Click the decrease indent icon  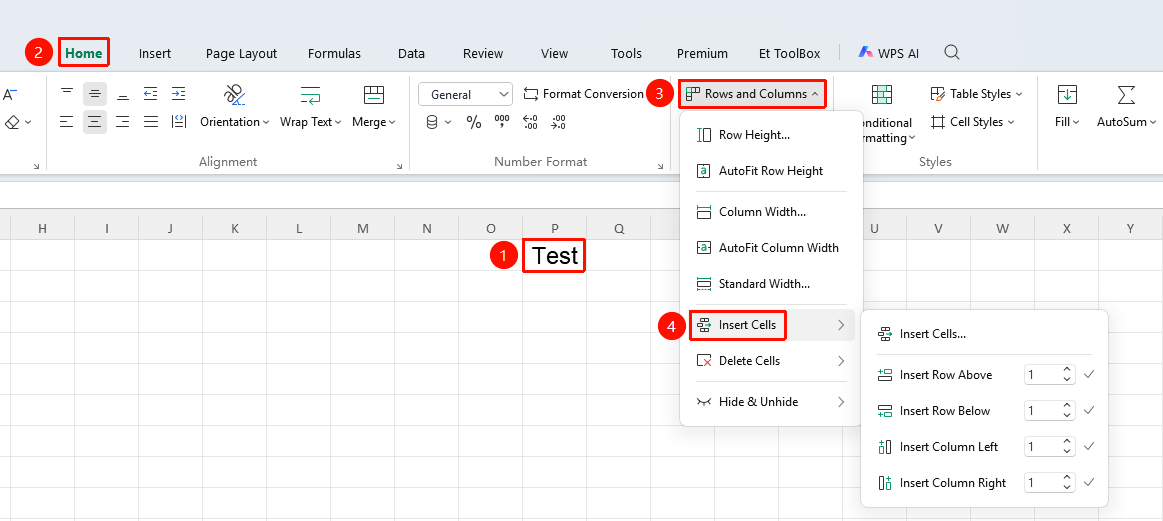(151, 94)
